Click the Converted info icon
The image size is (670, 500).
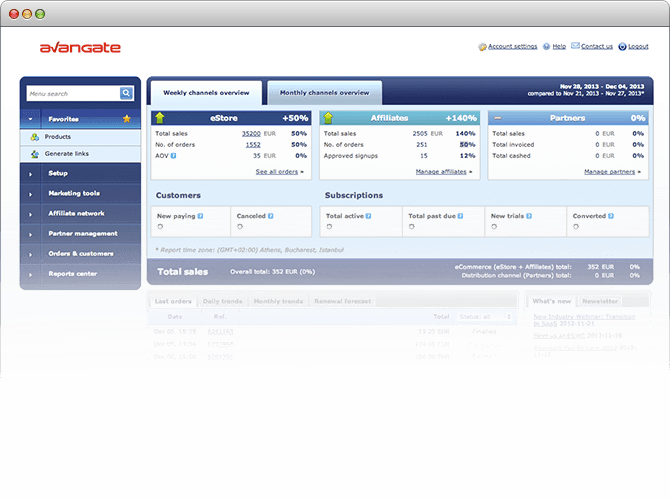(611, 216)
